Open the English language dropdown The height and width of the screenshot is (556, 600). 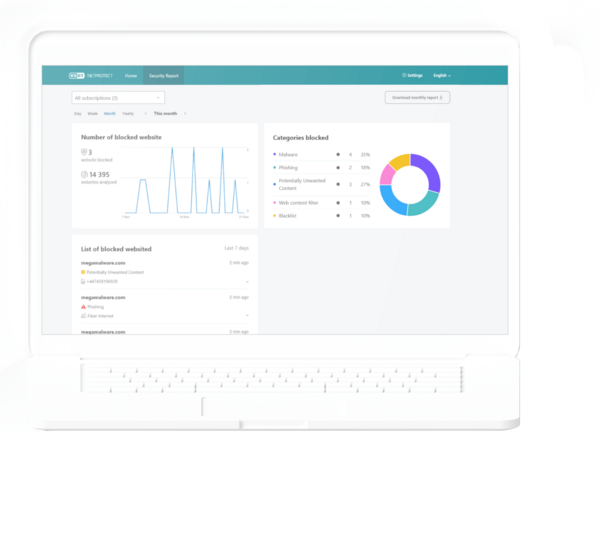click(x=441, y=75)
